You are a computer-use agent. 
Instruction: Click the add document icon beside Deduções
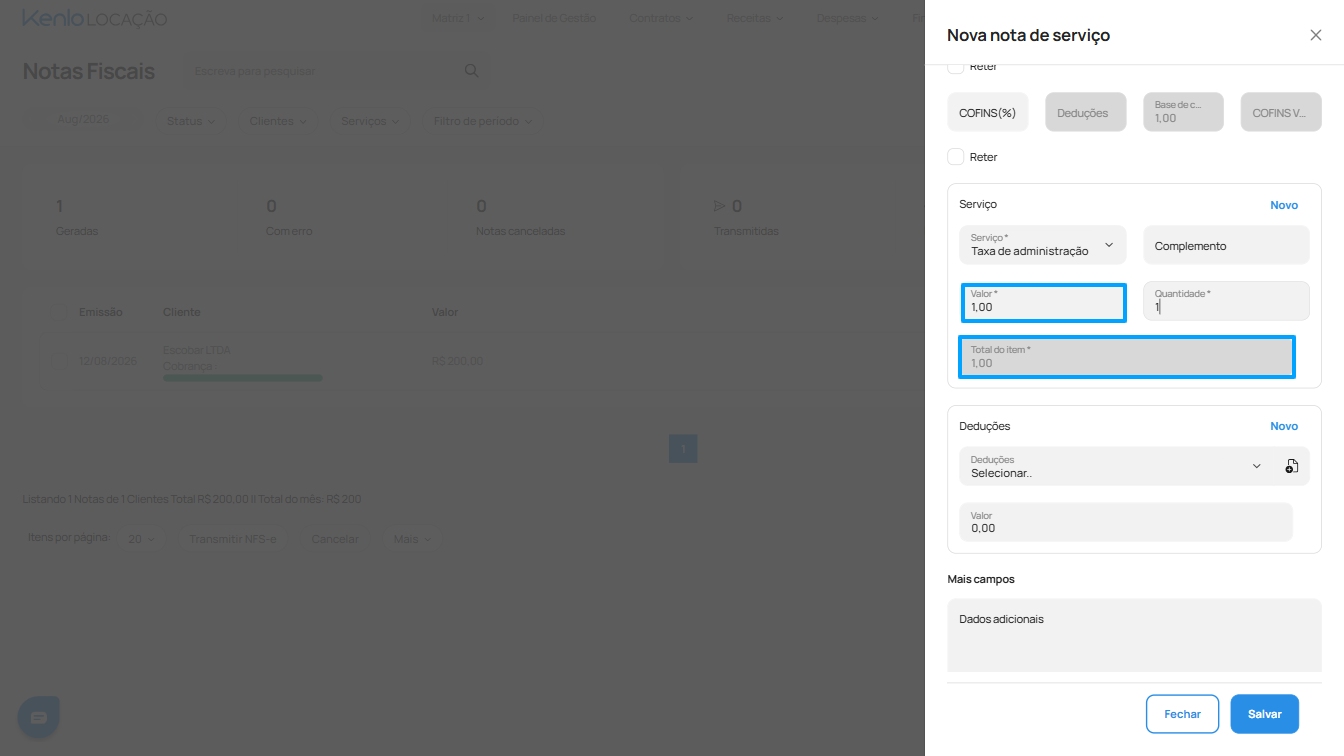[1292, 466]
